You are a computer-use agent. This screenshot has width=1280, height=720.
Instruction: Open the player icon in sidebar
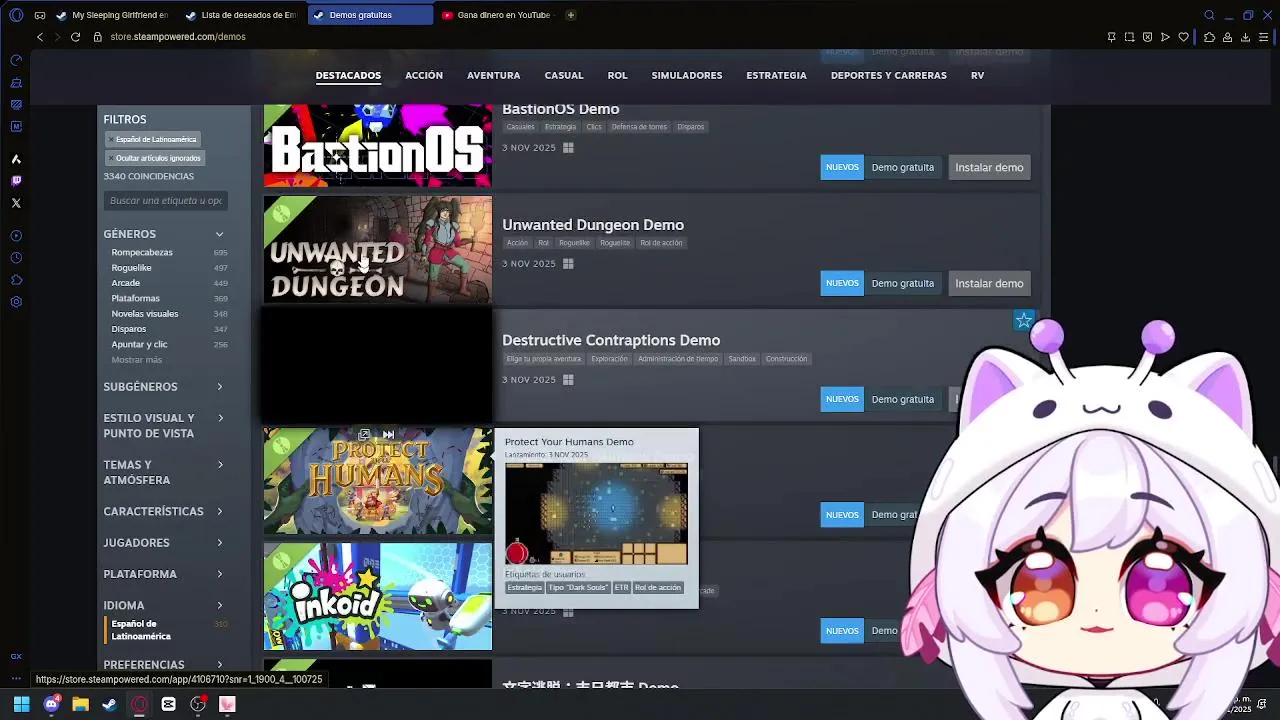click(x=16, y=236)
